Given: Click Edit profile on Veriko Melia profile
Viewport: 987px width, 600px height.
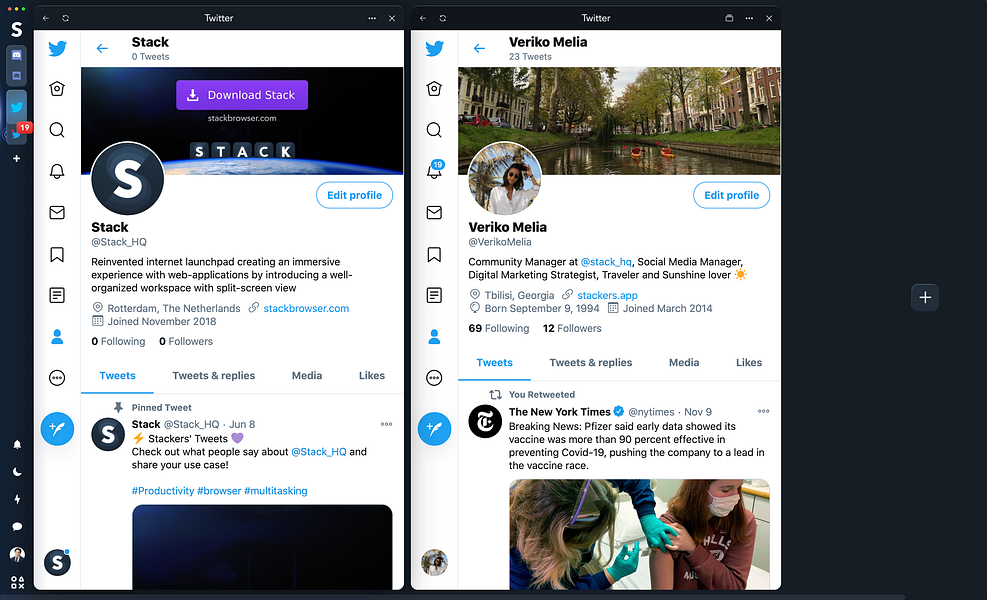Looking at the screenshot, I should click(x=731, y=195).
